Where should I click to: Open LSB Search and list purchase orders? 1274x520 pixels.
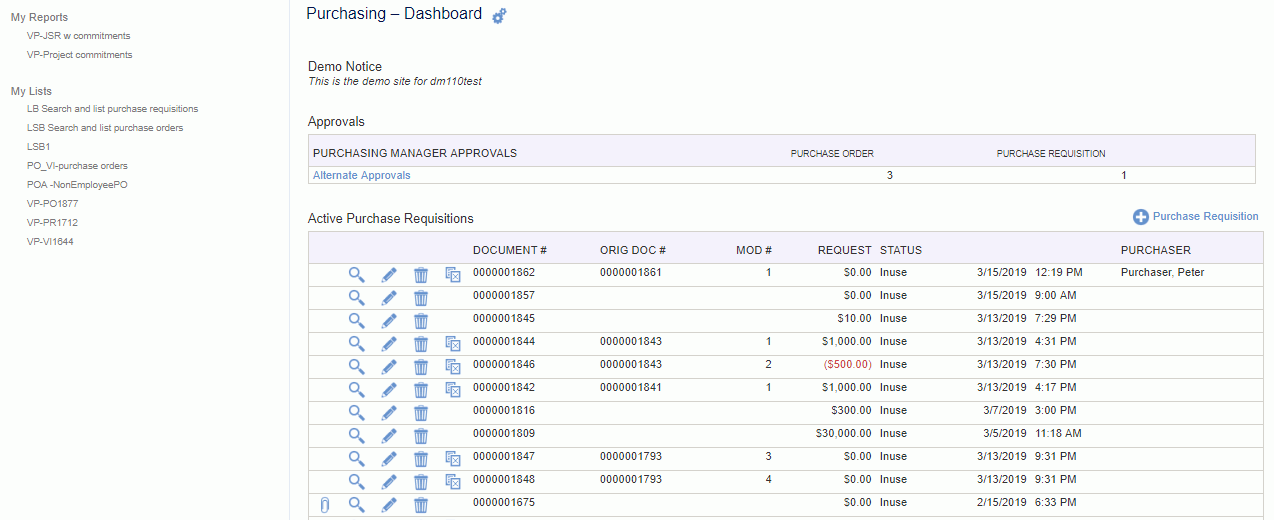[x=106, y=128]
